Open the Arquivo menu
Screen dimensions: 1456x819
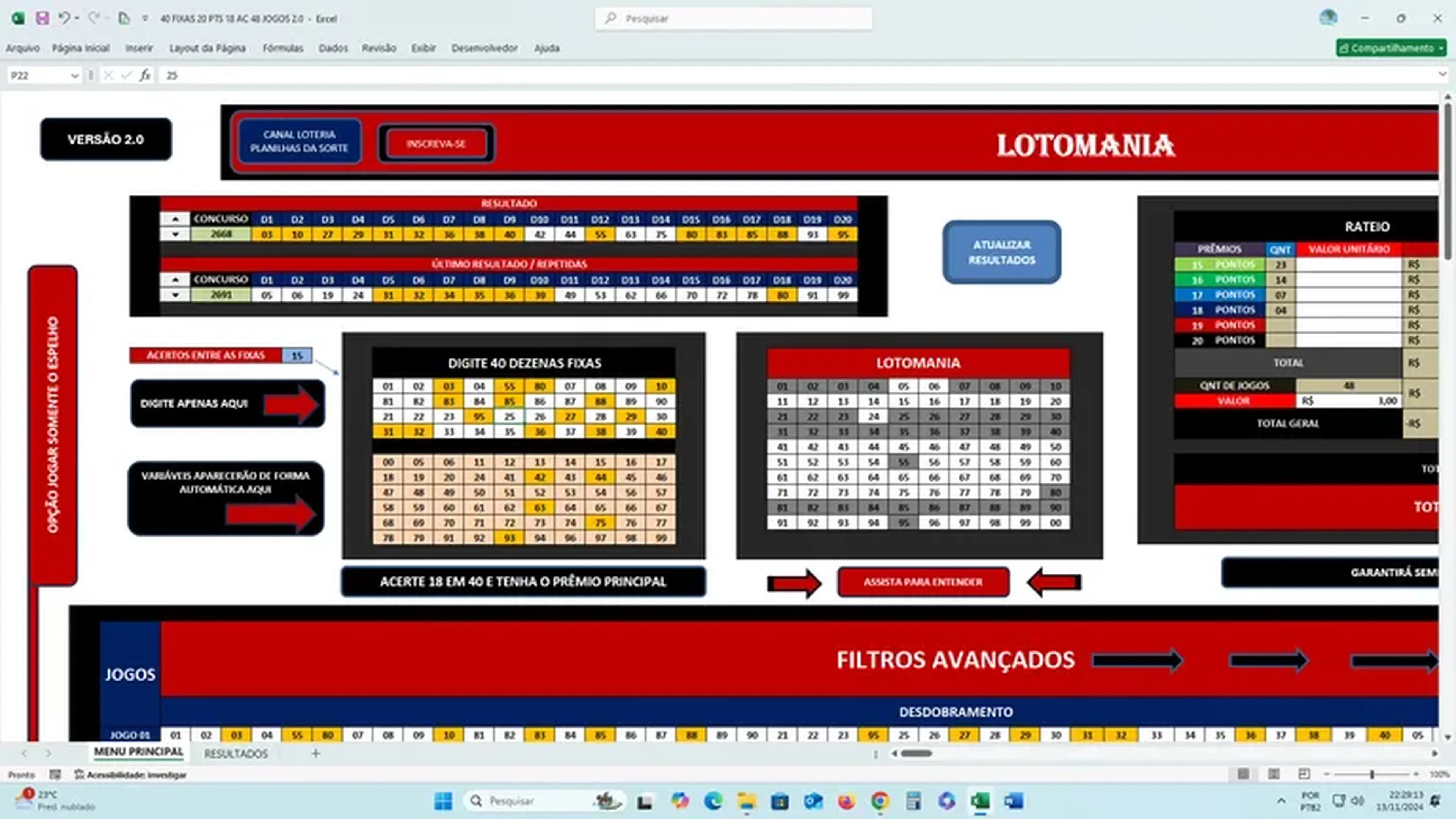click(x=23, y=48)
